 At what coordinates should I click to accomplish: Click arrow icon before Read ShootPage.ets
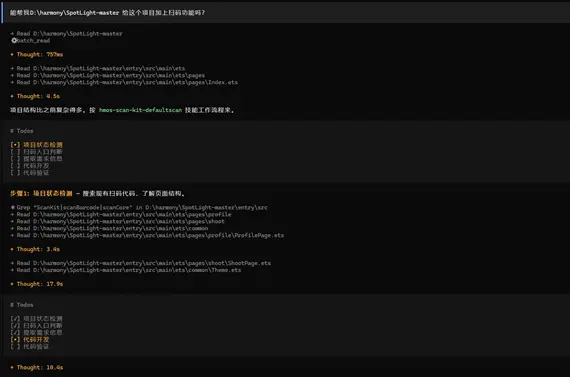click(x=12, y=263)
